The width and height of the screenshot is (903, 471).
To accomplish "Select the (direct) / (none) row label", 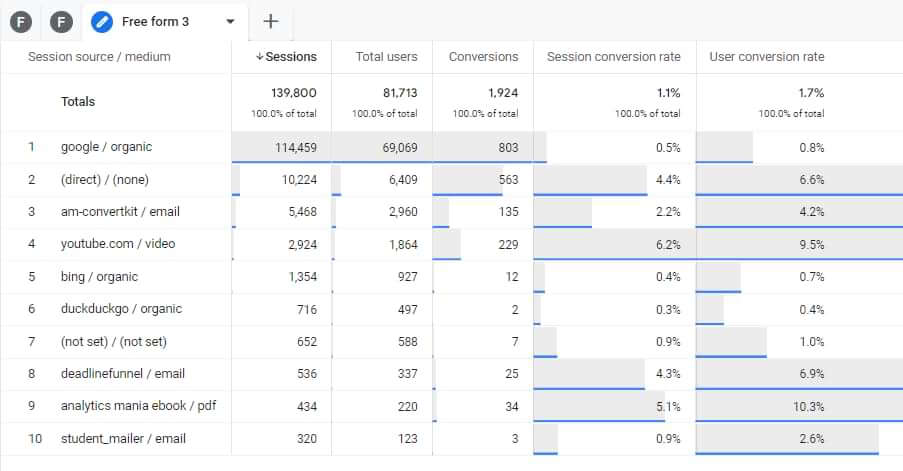I will pyautogui.click(x=106, y=180).
